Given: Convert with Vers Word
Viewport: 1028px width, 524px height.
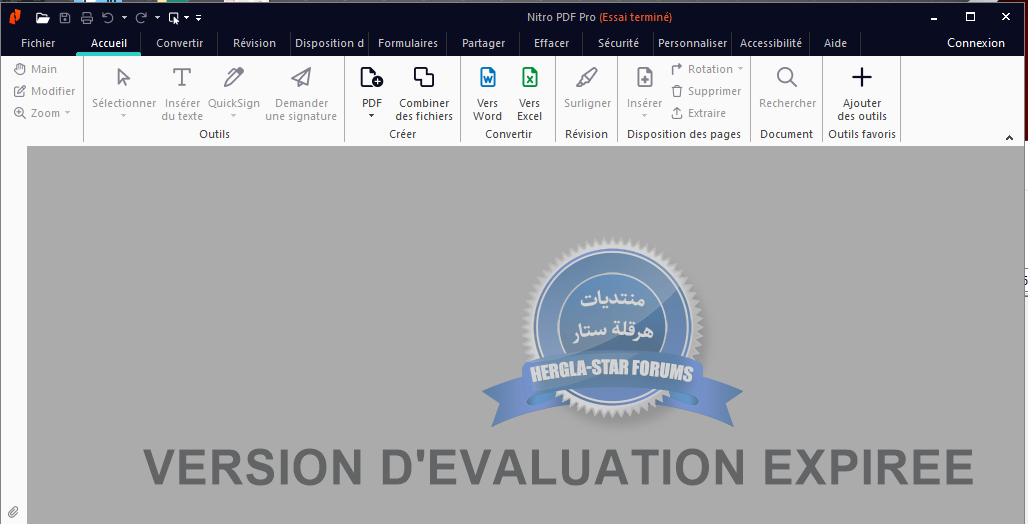Looking at the screenshot, I should (487, 93).
